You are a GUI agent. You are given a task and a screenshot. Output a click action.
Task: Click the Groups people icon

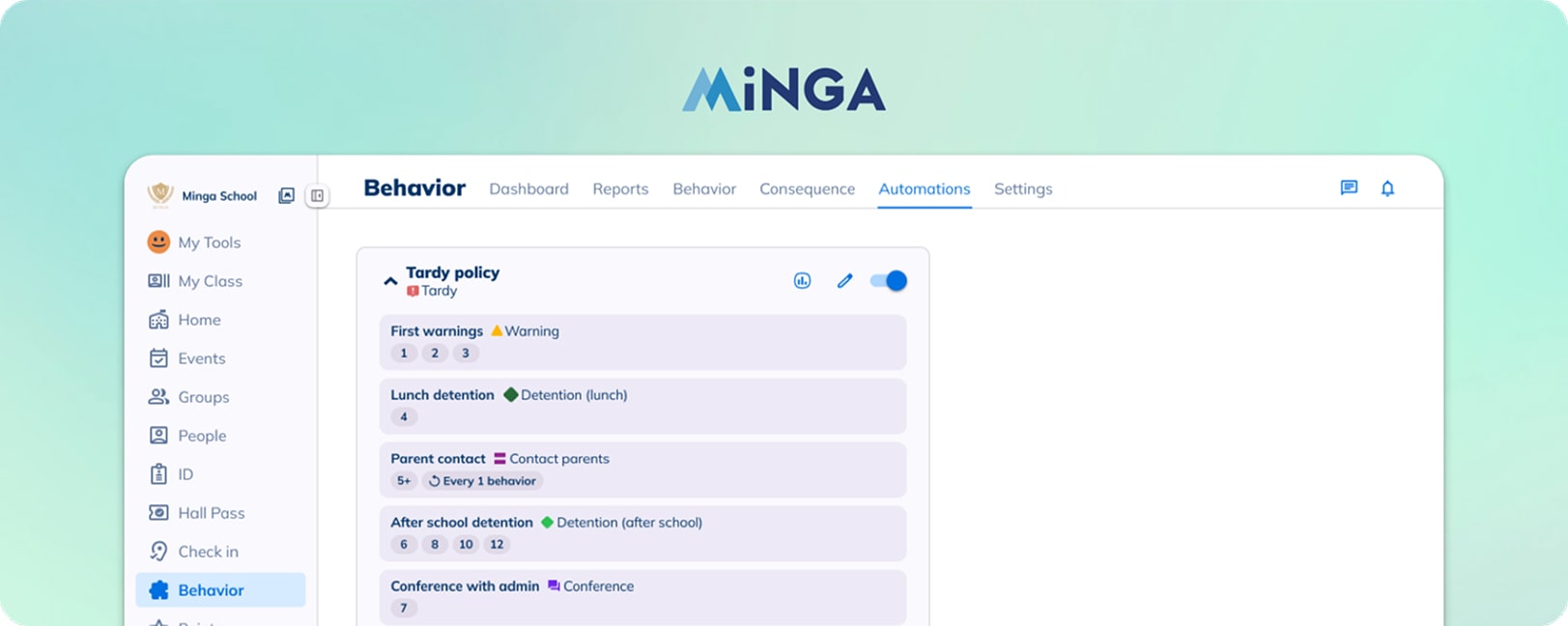click(158, 396)
